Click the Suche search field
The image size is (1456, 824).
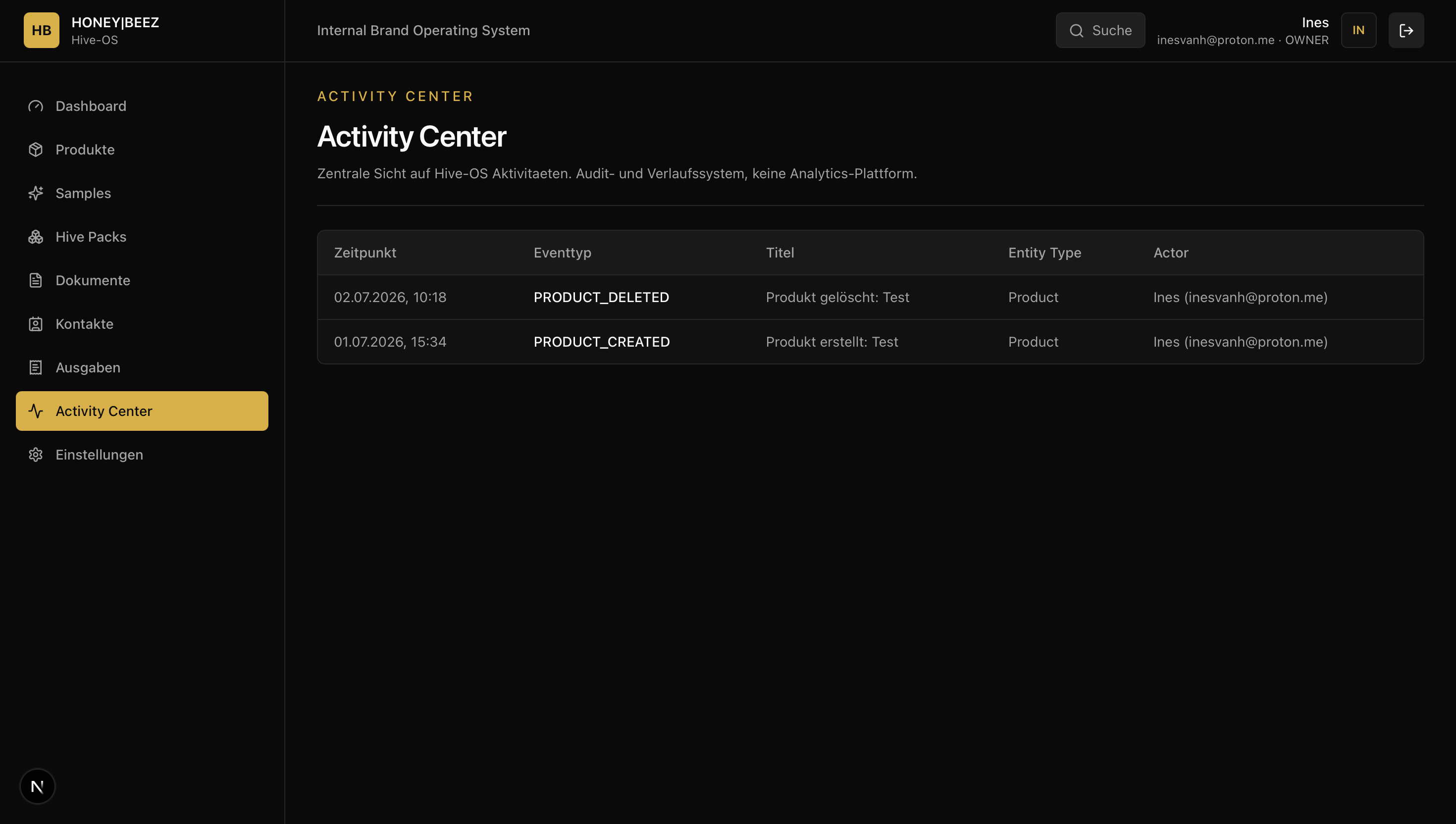(1100, 30)
